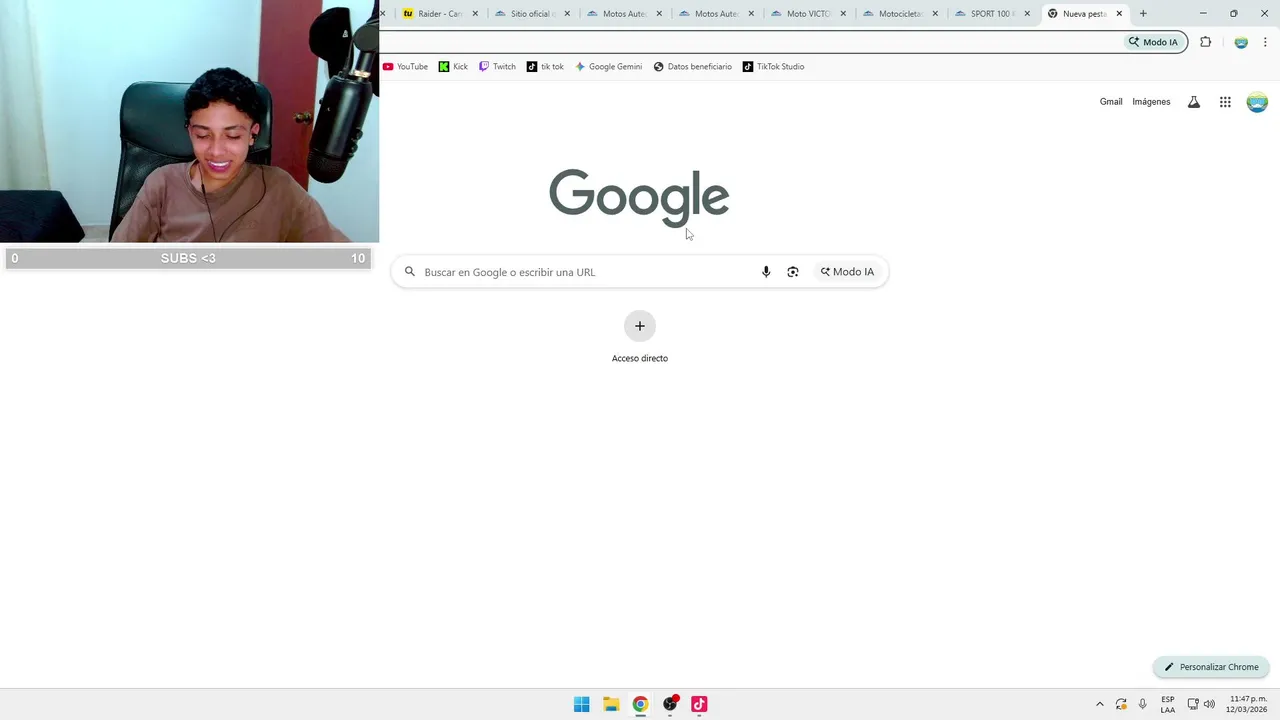
Task: Go to Gmail
Action: [1111, 102]
